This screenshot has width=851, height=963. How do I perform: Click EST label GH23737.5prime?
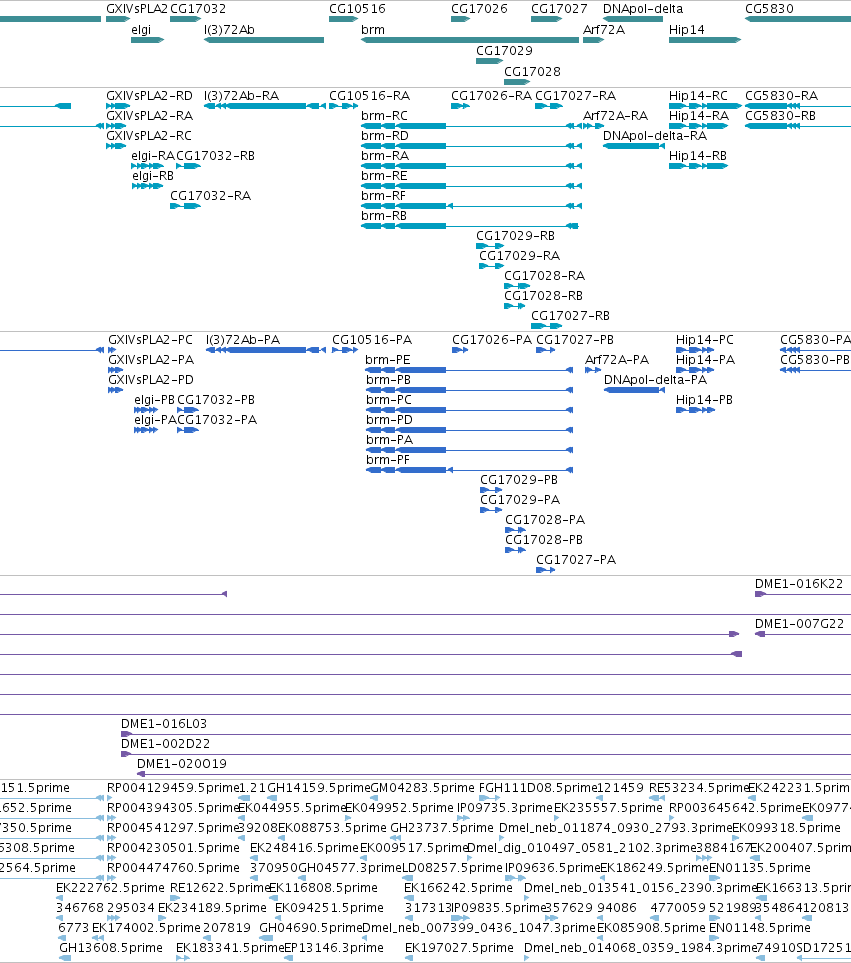tap(441, 827)
